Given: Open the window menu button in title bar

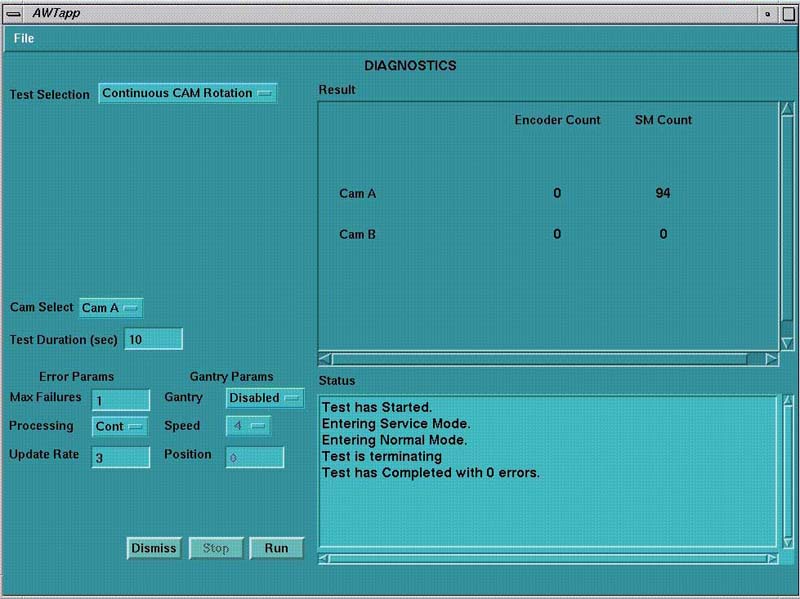Looking at the screenshot, I should point(15,14).
